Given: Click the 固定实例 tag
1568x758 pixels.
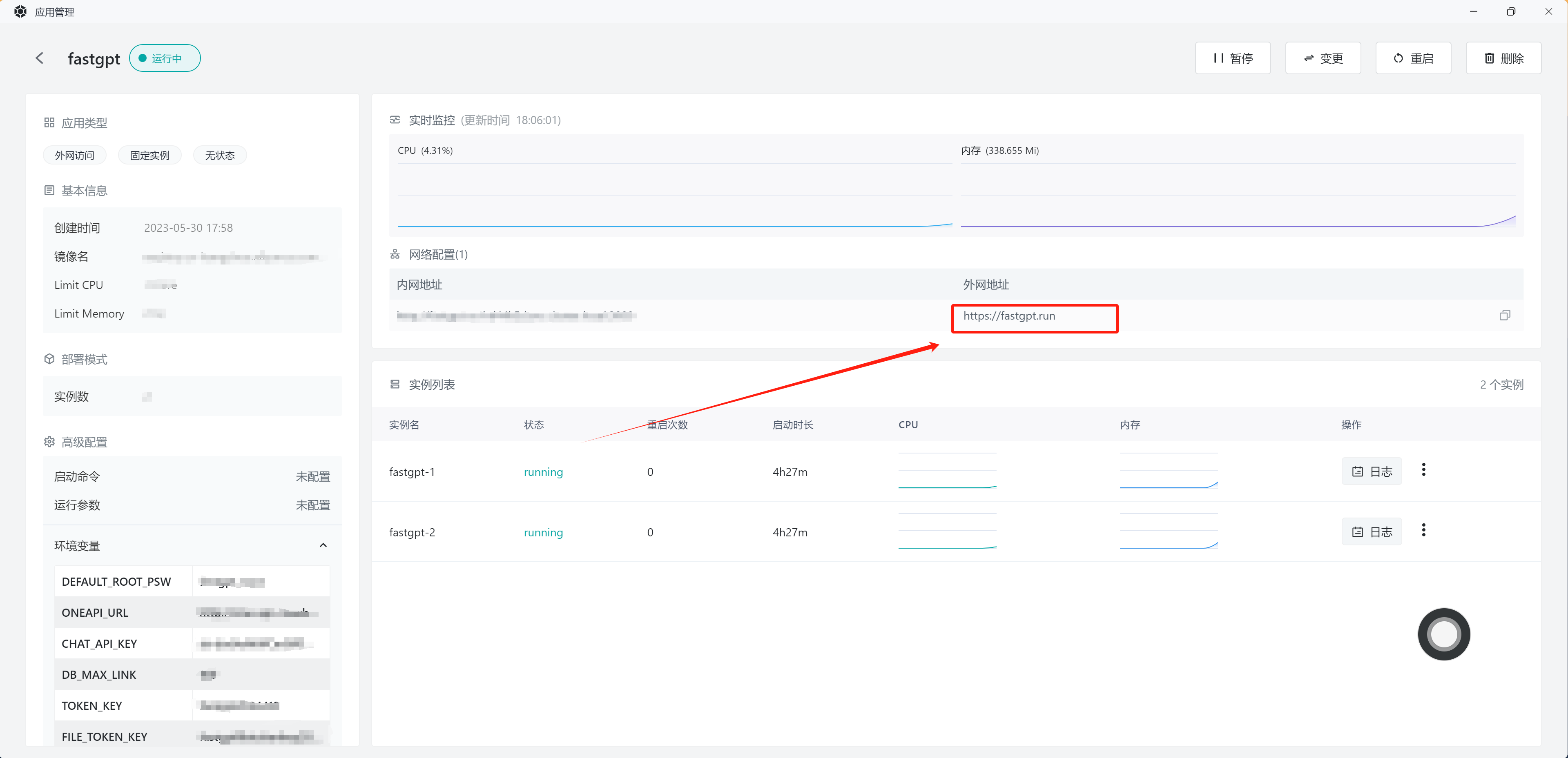Looking at the screenshot, I should click(150, 156).
